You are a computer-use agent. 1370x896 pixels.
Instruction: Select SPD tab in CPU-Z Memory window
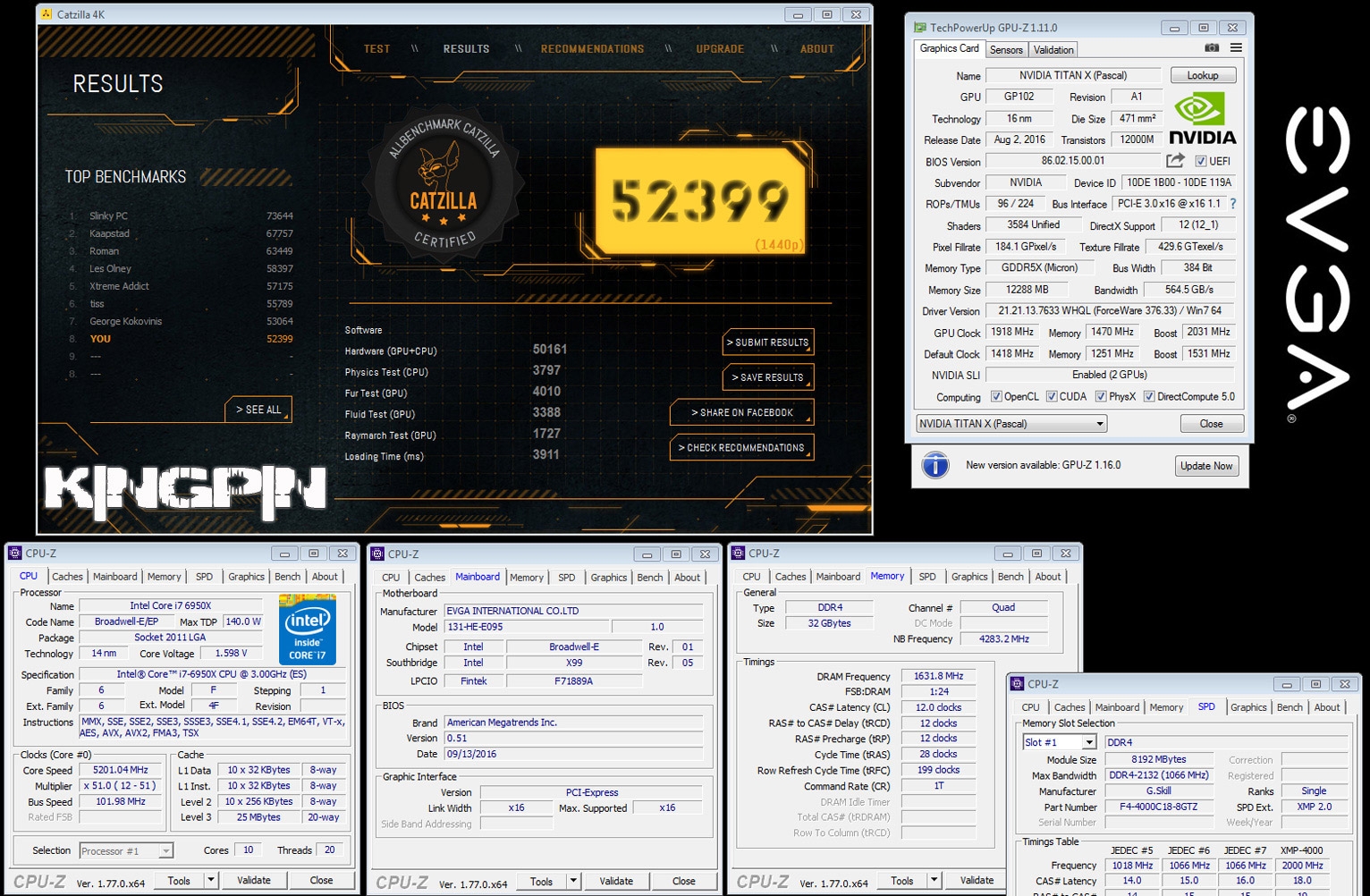[x=927, y=577]
